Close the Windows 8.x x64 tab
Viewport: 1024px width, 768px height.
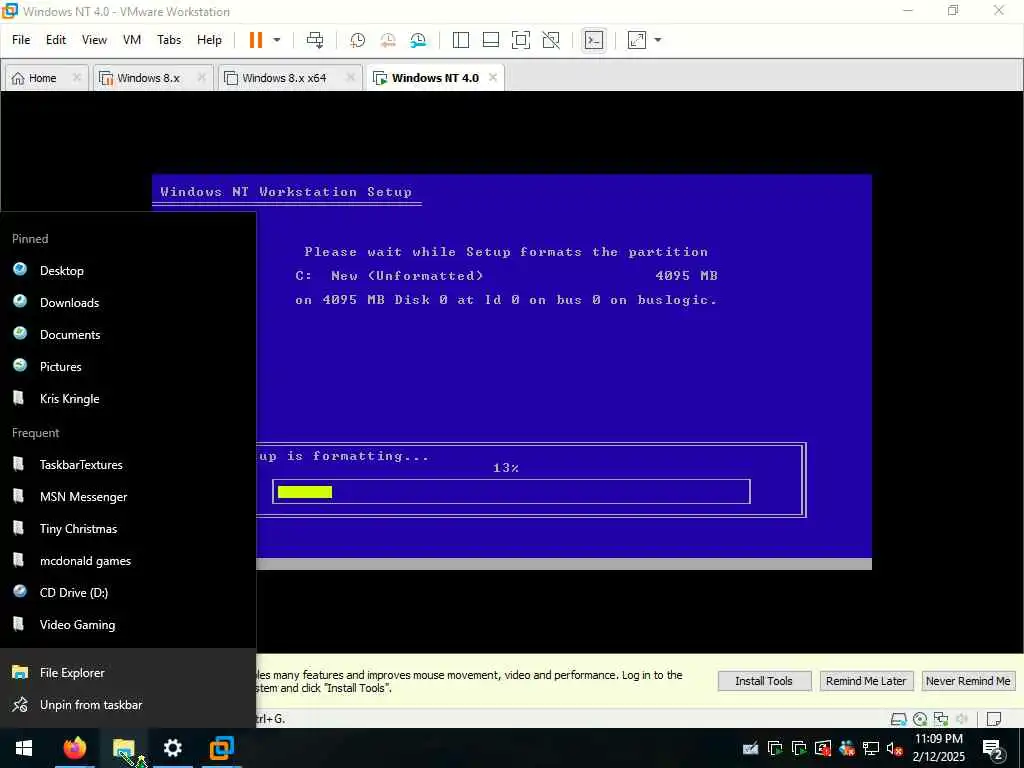(351, 78)
